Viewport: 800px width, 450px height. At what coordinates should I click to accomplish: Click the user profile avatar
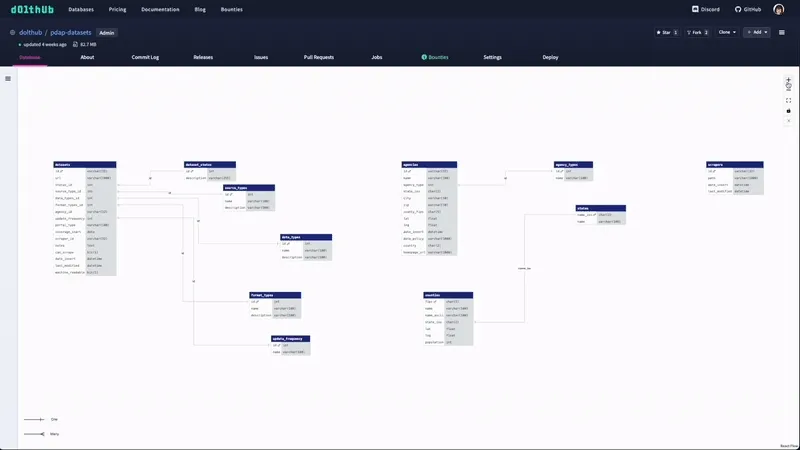[x=779, y=9]
